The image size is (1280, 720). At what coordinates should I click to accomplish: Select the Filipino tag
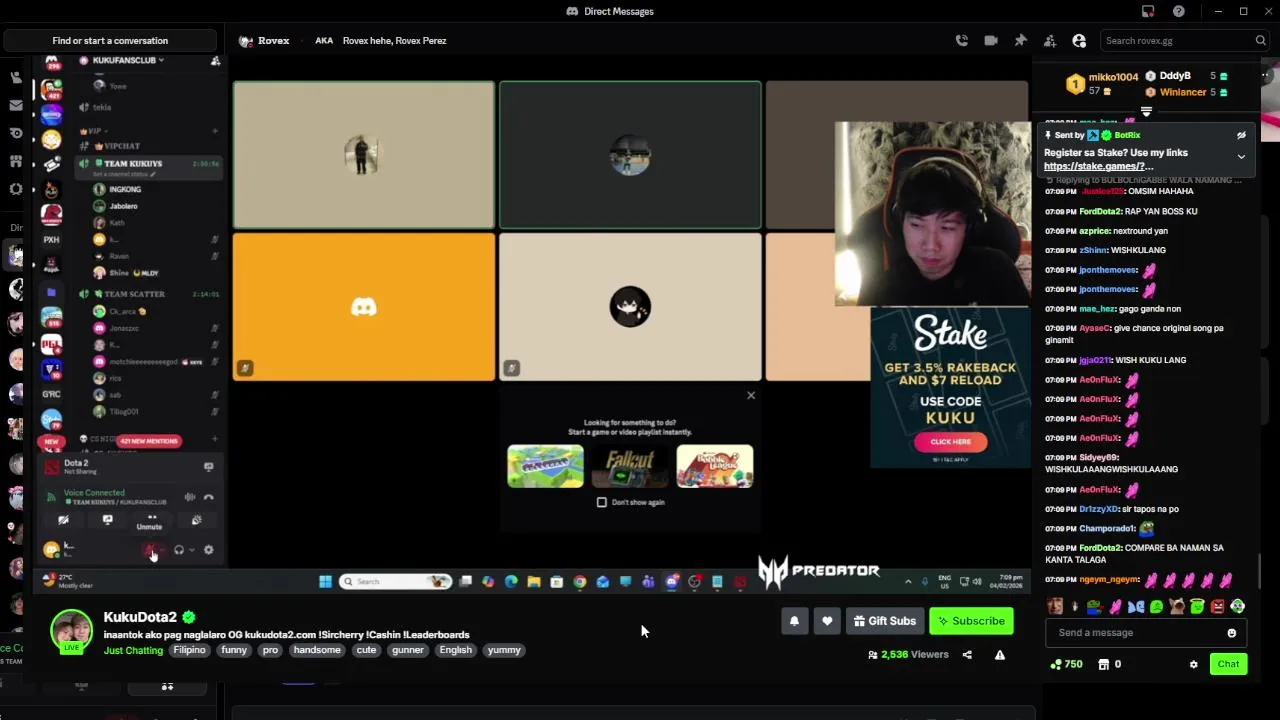189,650
